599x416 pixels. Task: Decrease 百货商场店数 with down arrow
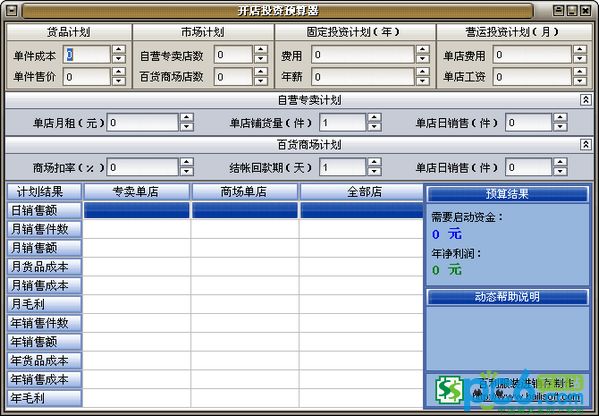point(261,81)
